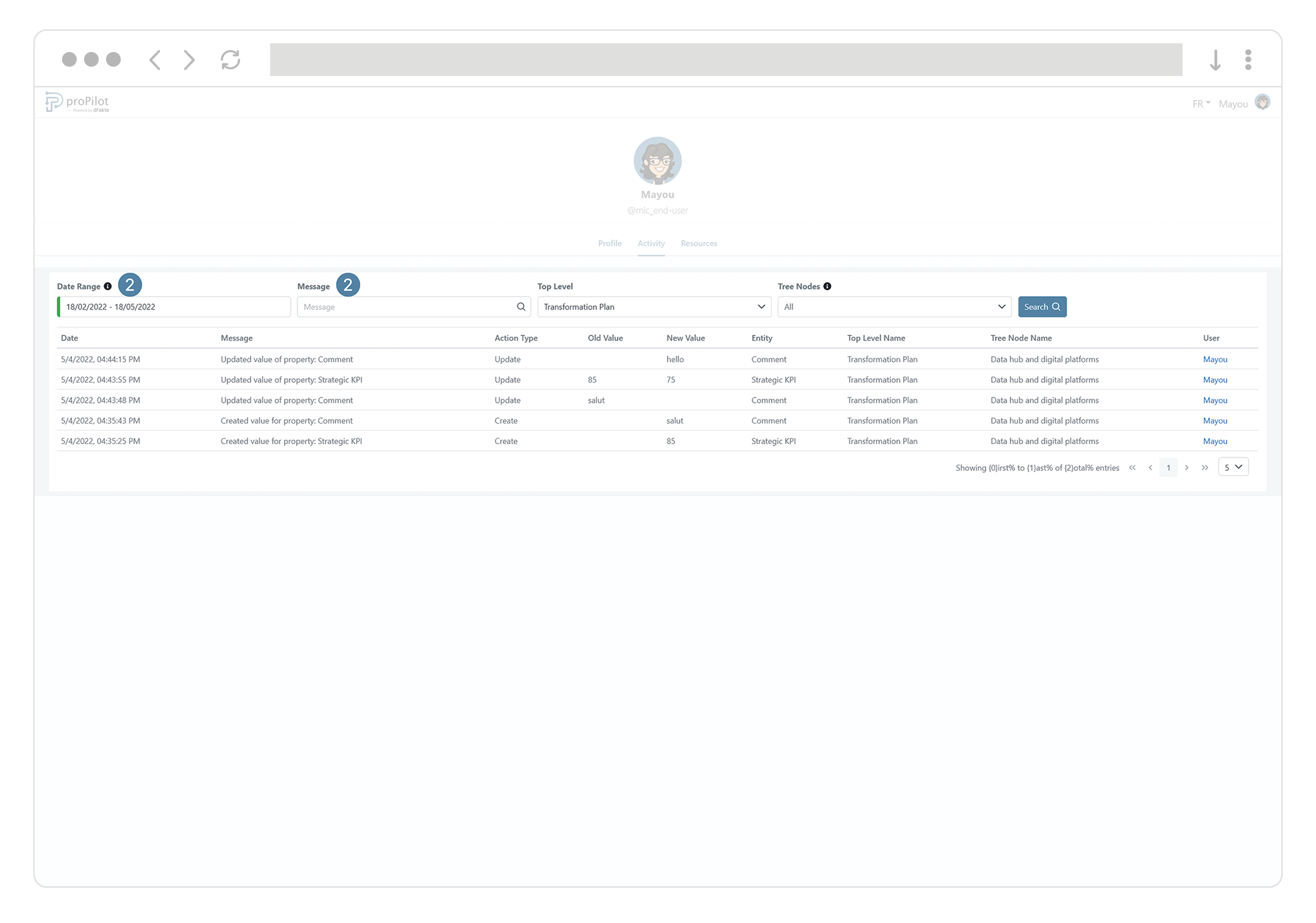Switch to the Profile tab
This screenshot has height=923, width=1316.
(x=610, y=243)
